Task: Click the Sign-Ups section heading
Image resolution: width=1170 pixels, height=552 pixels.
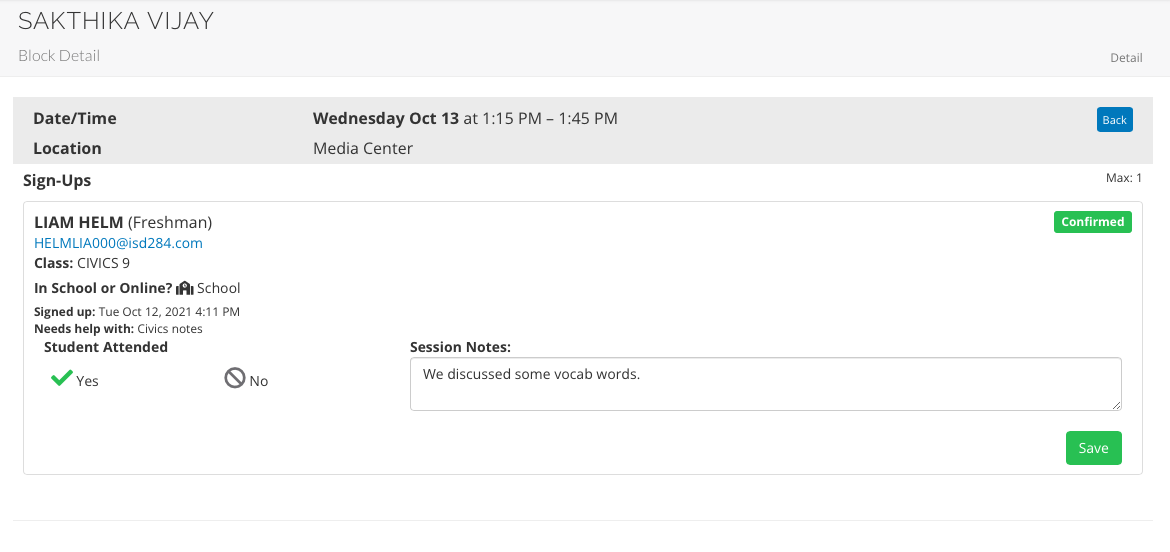Action: pyautogui.click(x=57, y=181)
